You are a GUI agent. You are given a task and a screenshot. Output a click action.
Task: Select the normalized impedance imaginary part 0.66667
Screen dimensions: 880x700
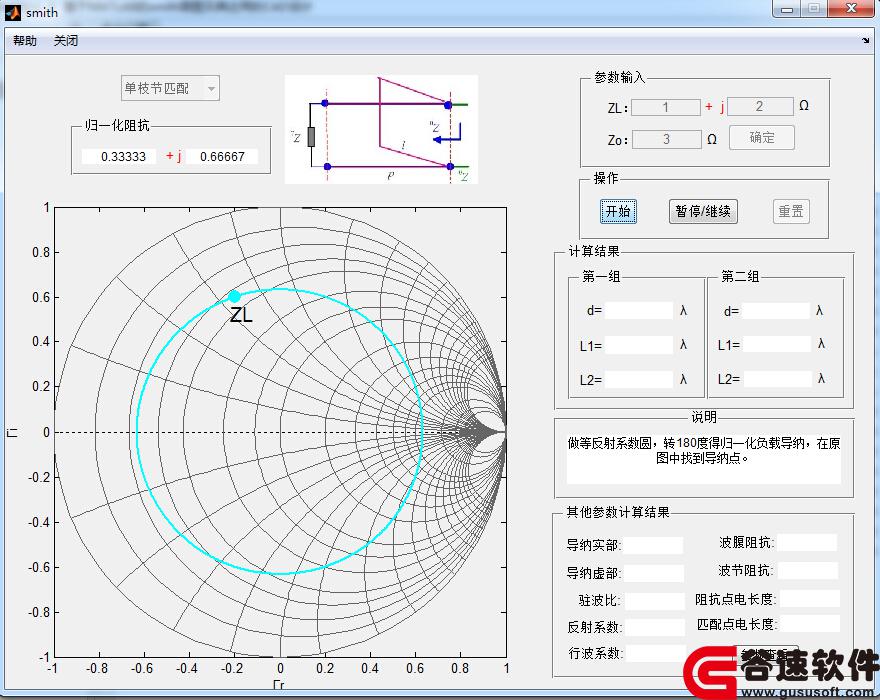[222, 156]
